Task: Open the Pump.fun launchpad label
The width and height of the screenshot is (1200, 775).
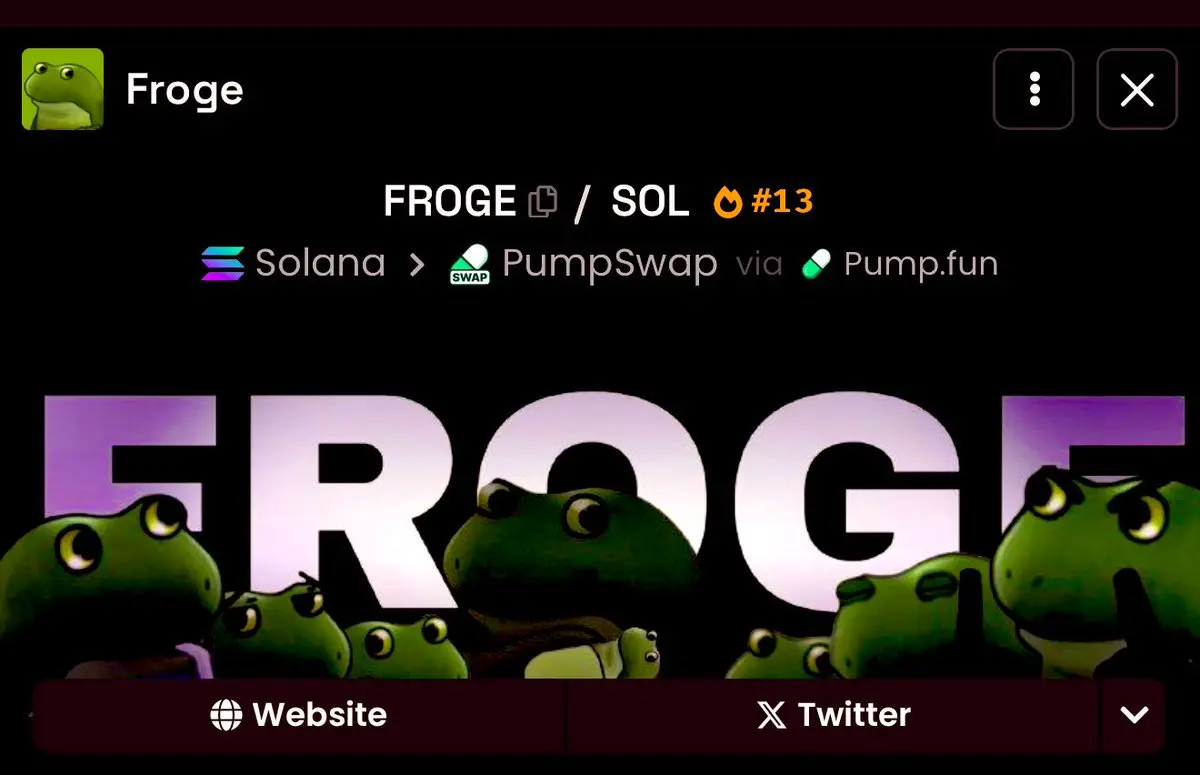Action: [921, 264]
